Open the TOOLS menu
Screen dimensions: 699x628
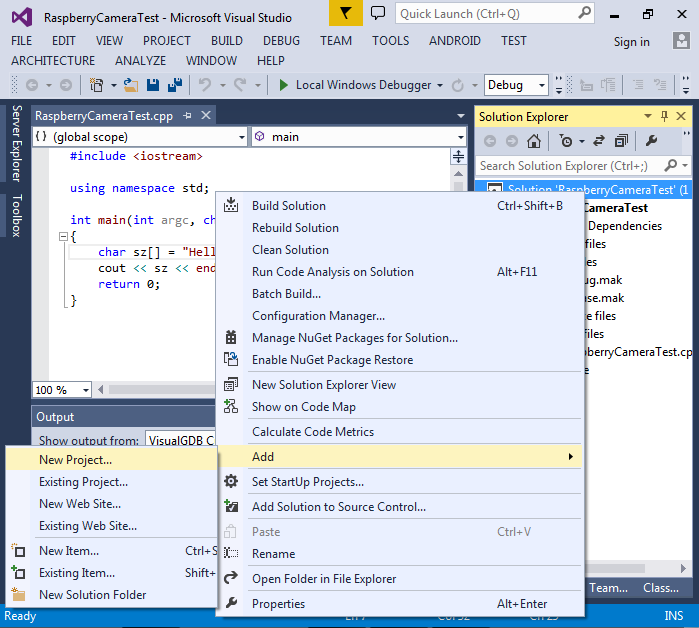[391, 41]
